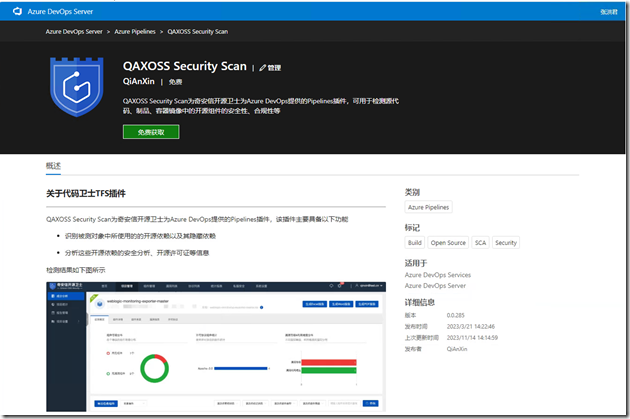Click the 关于代码卫士TFS插件 heading
Image resolution: width=630 pixels, height=419 pixels.
click(86, 194)
